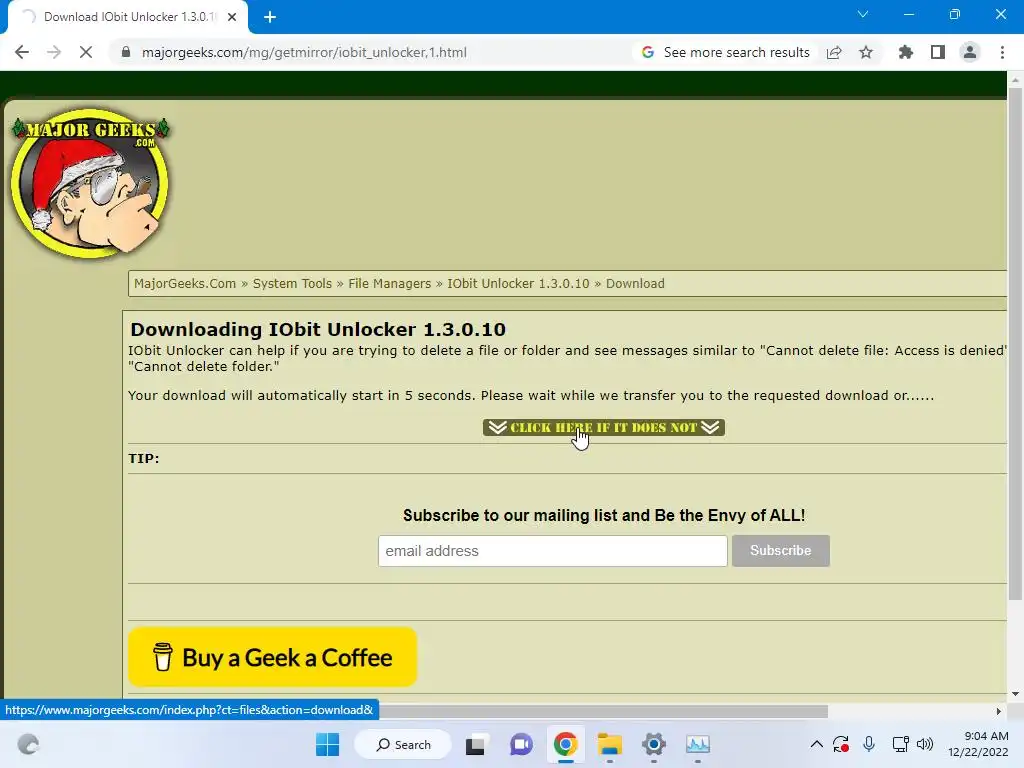
Task: Select the Download IObit Unlocker tab
Action: click(129, 17)
